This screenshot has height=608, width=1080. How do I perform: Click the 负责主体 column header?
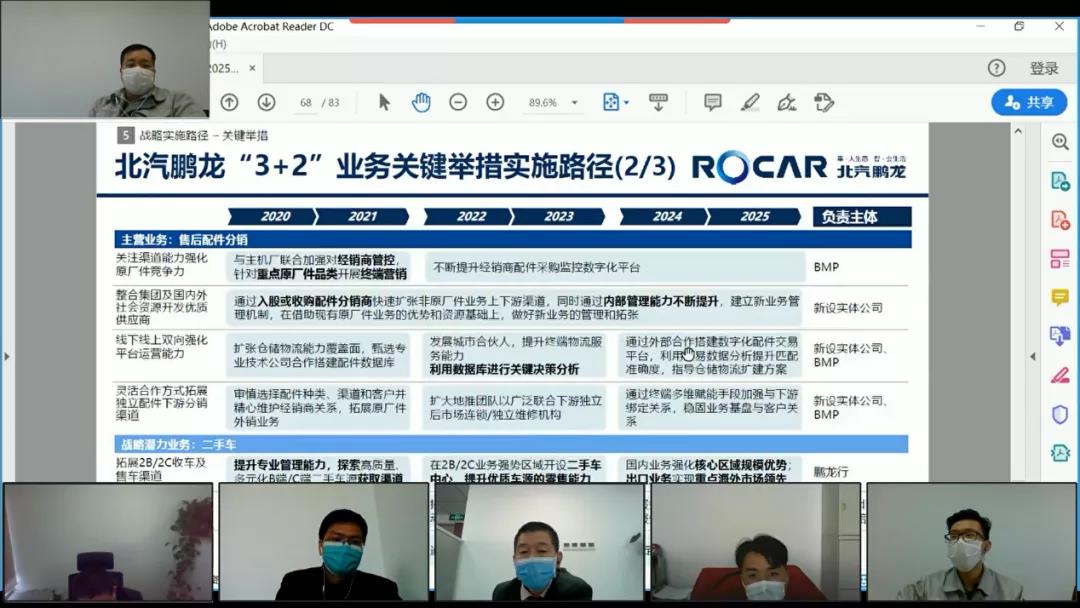862,217
